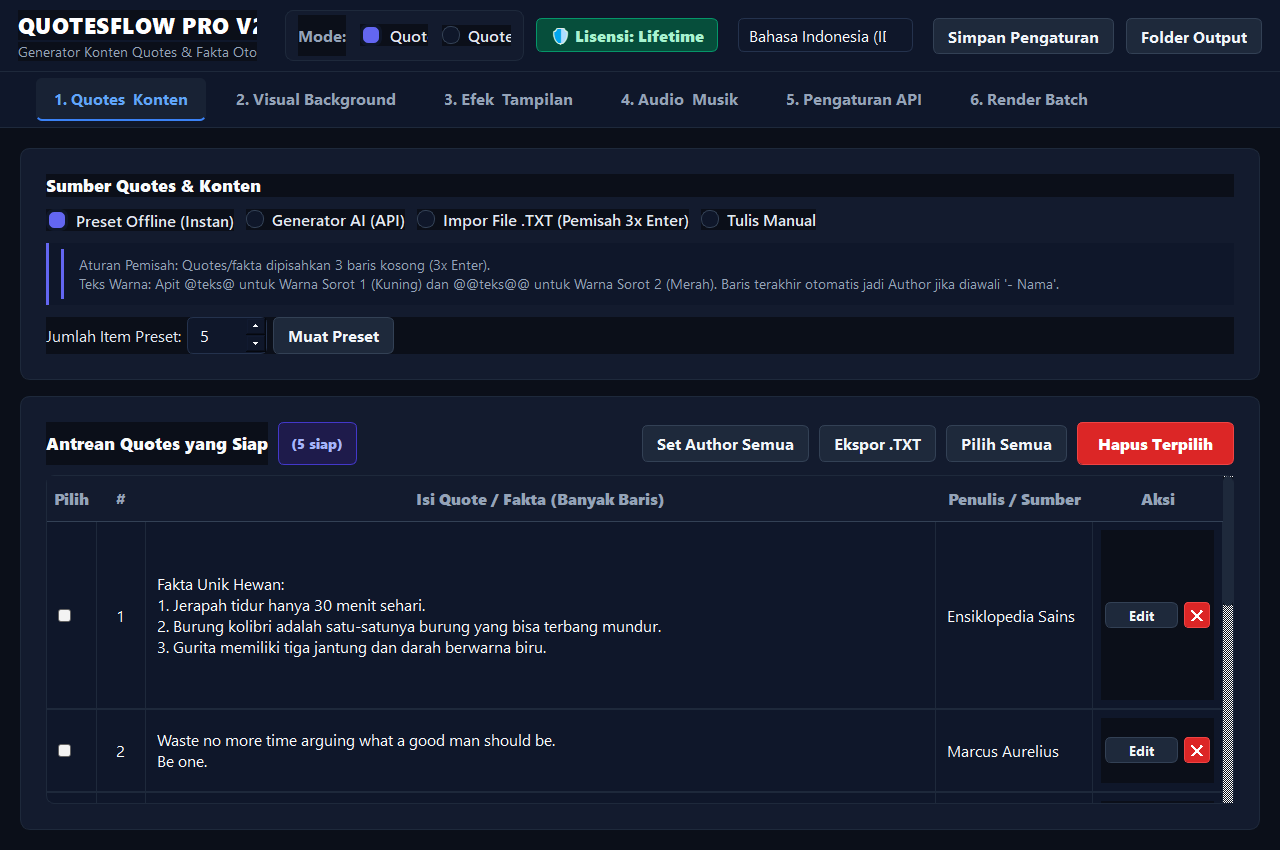Decrease Jumlah Item Preset with down arrow
Viewport: 1280px width, 850px height.
pos(255,344)
